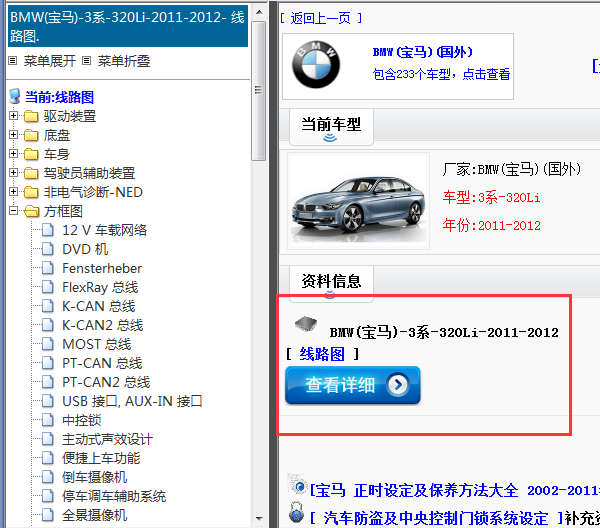600x528 pixels.
Task: Go back via 返回上一页 link
Action: click(321, 18)
